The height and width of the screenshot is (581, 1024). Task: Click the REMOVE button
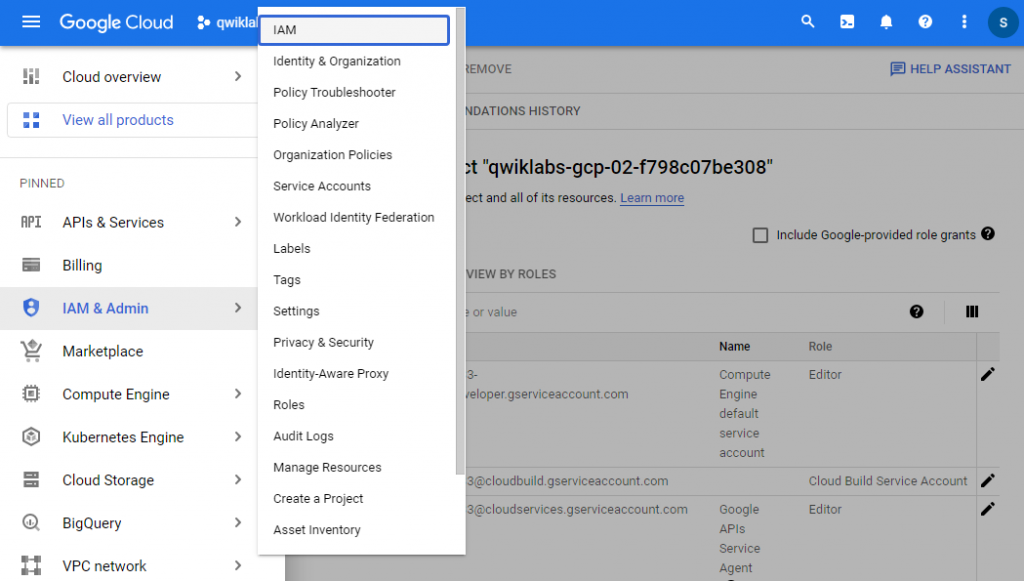coord(488,69)
